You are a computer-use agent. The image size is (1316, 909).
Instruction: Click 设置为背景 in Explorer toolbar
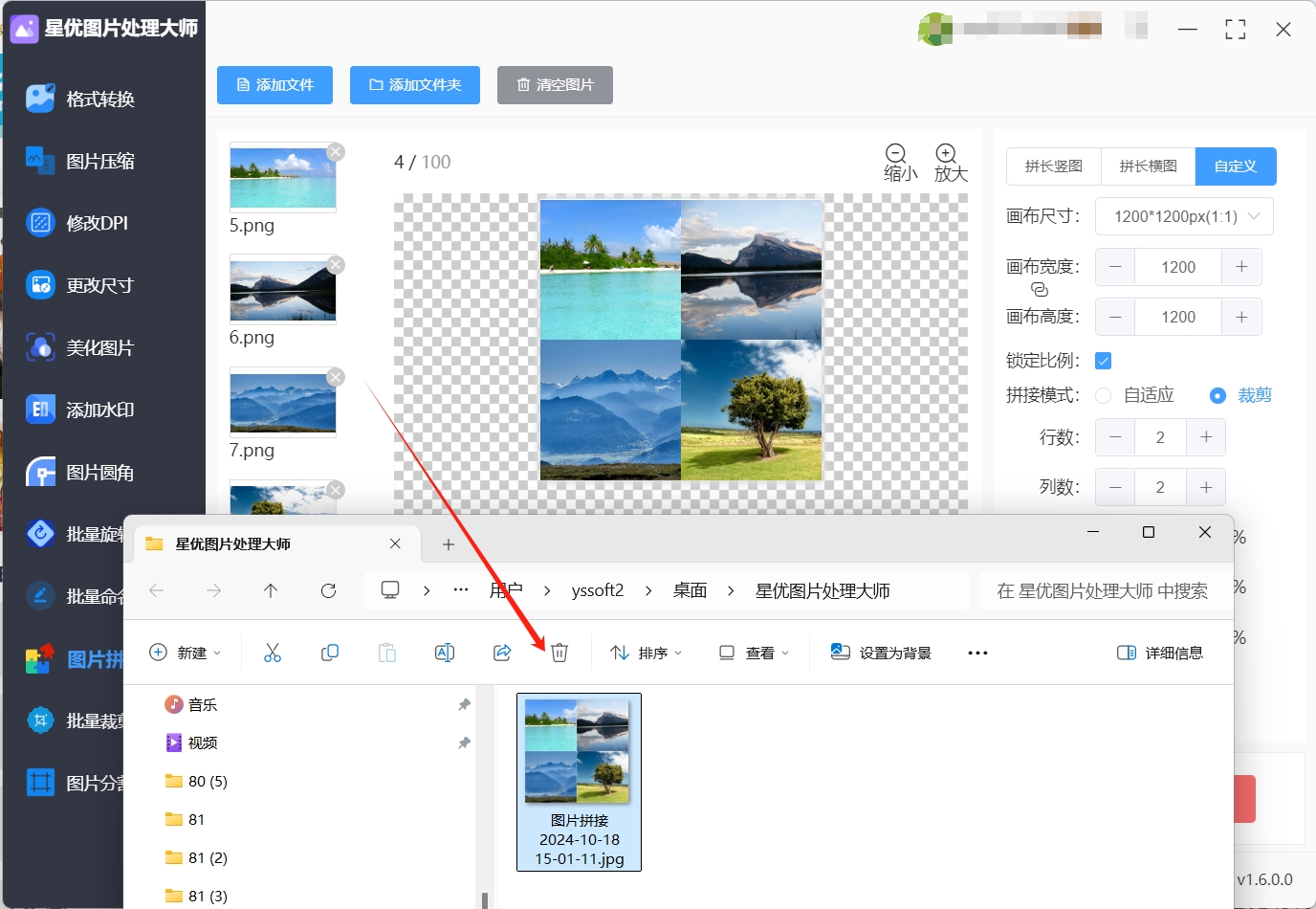881,653
